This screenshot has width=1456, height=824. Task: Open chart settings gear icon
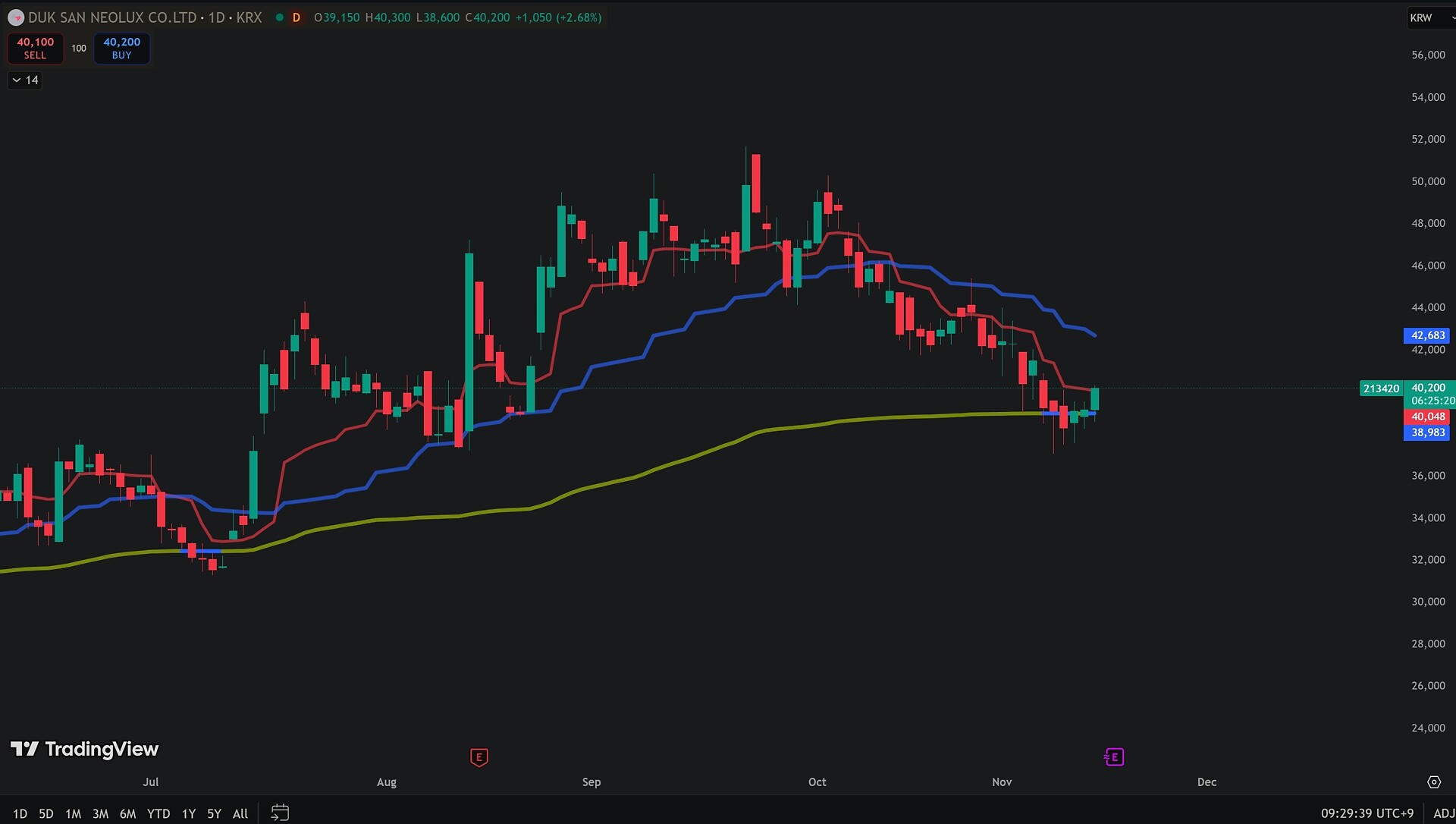point(1433,782)
